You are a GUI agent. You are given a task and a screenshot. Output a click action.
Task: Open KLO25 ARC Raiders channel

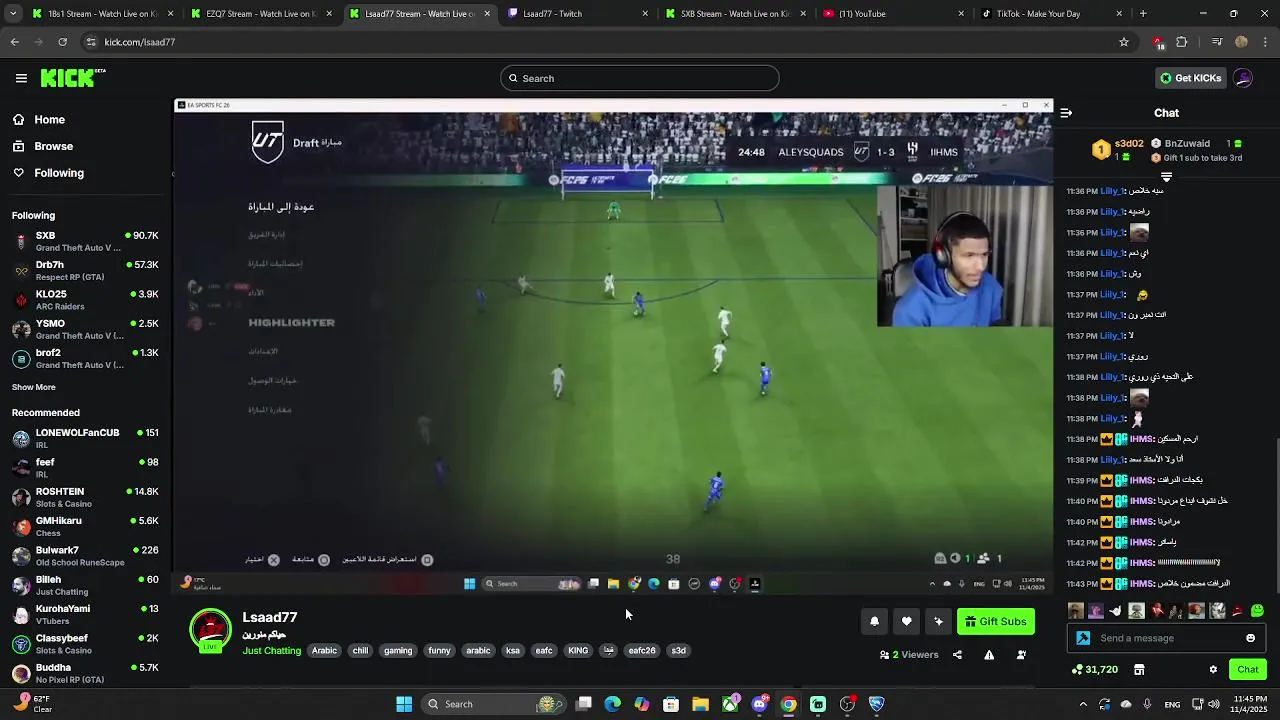tap(85, 300)
